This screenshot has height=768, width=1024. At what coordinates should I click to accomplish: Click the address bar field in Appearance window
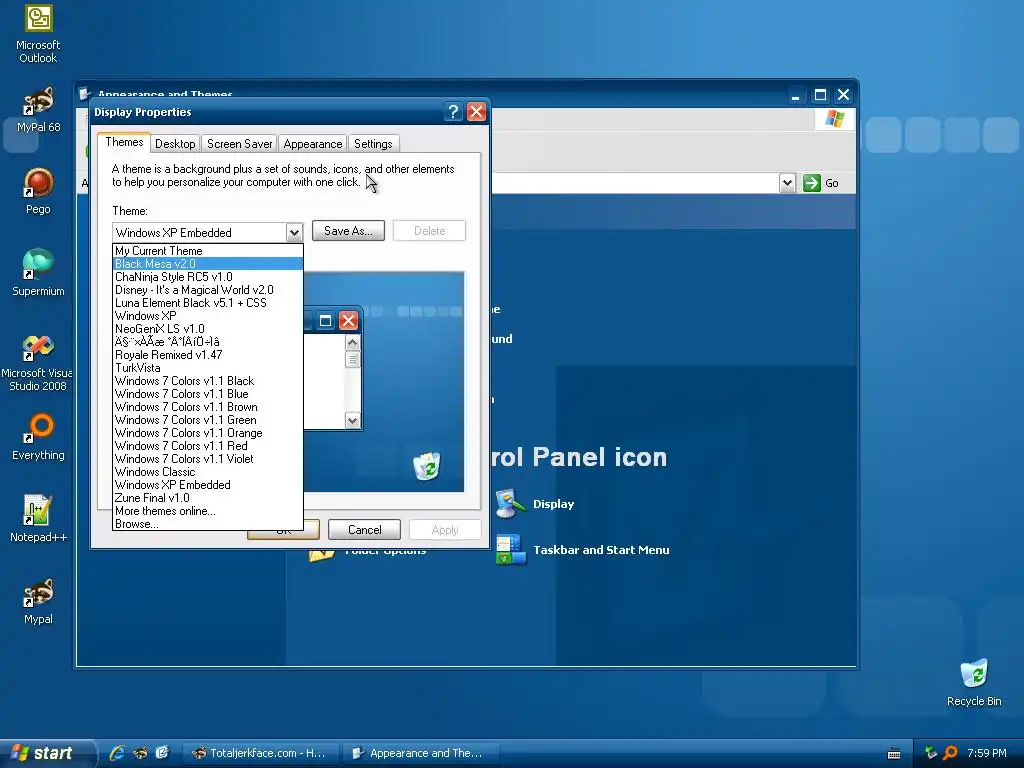635,183
